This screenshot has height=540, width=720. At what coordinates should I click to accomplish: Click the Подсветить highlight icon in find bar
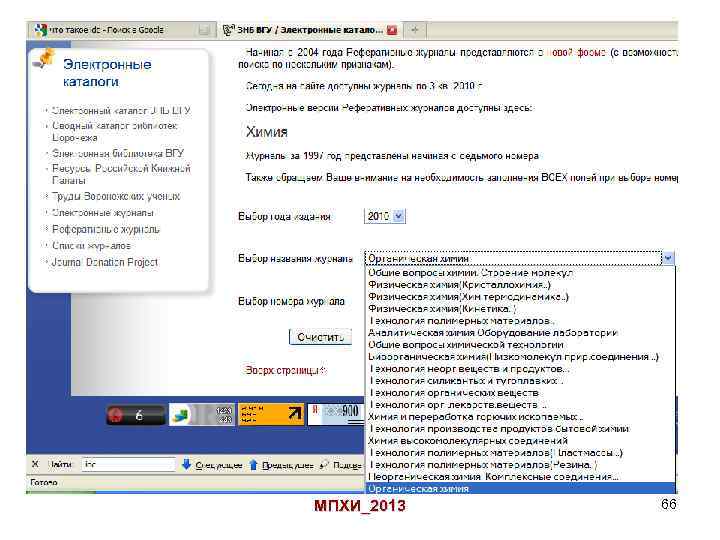[x=325, y=465]
